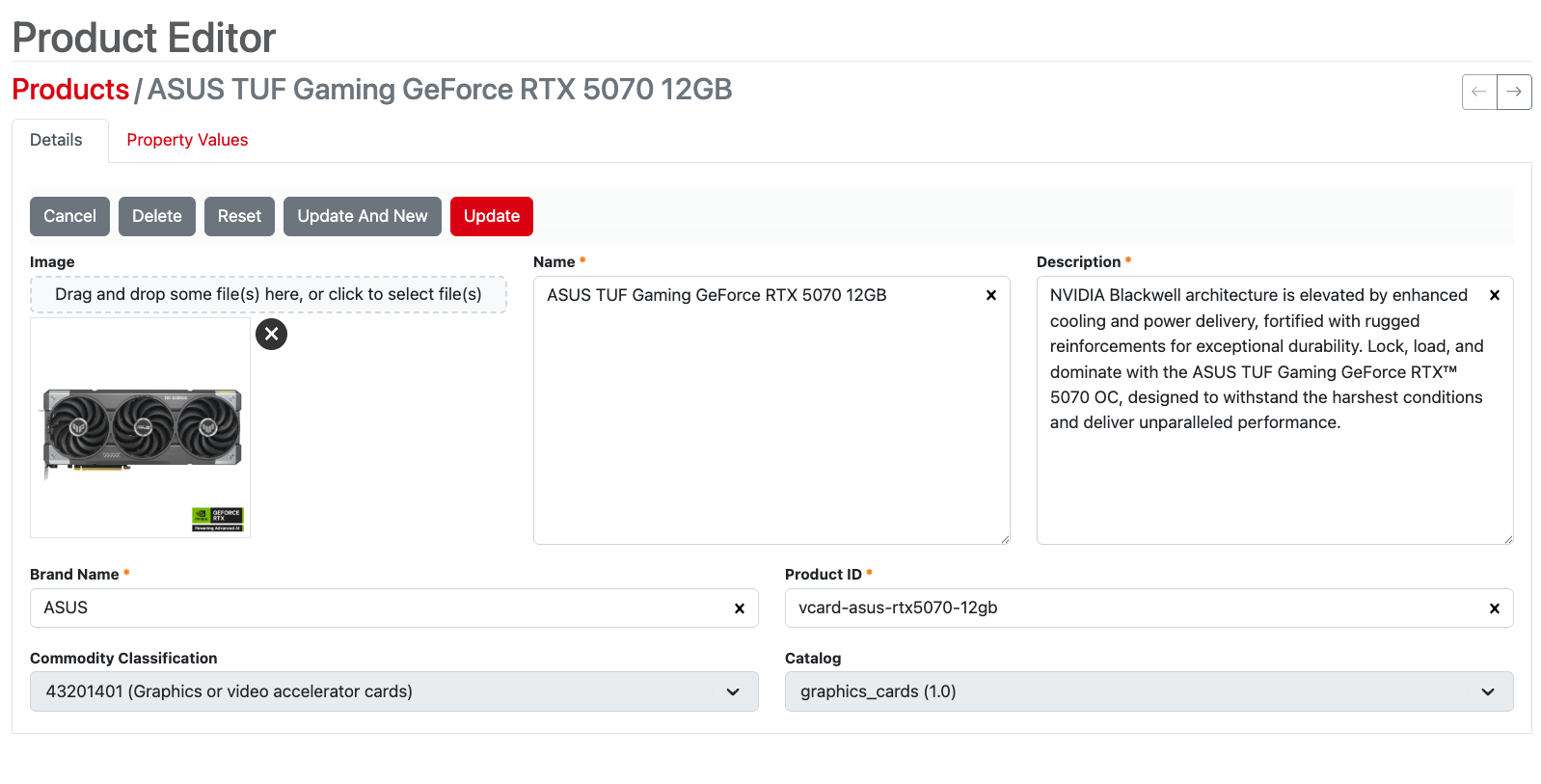Screen dimensions: 1541x784
Task: Switch to Property Values tab
Action: [x=187, y=140]
